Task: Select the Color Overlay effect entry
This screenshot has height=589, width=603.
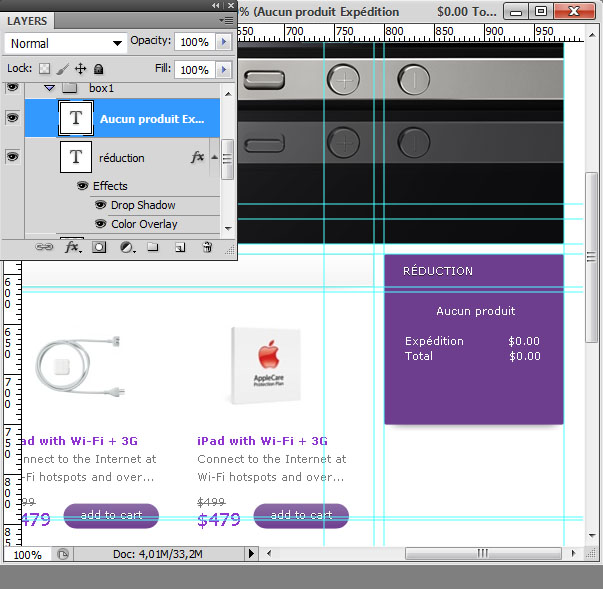Action: click(144, 224)
